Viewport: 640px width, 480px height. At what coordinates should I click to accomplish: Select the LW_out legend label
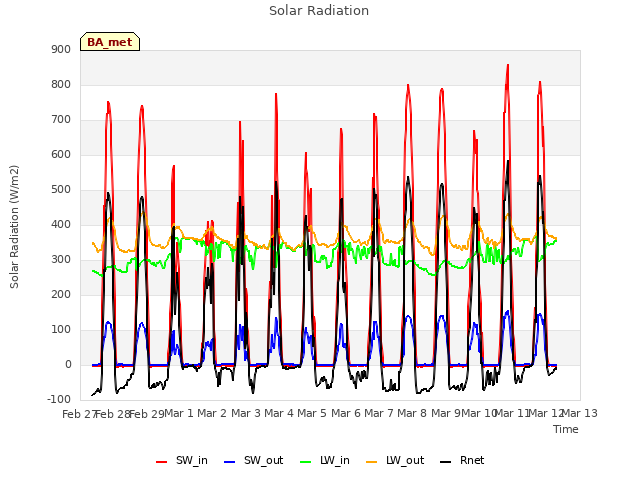point(405,460)
